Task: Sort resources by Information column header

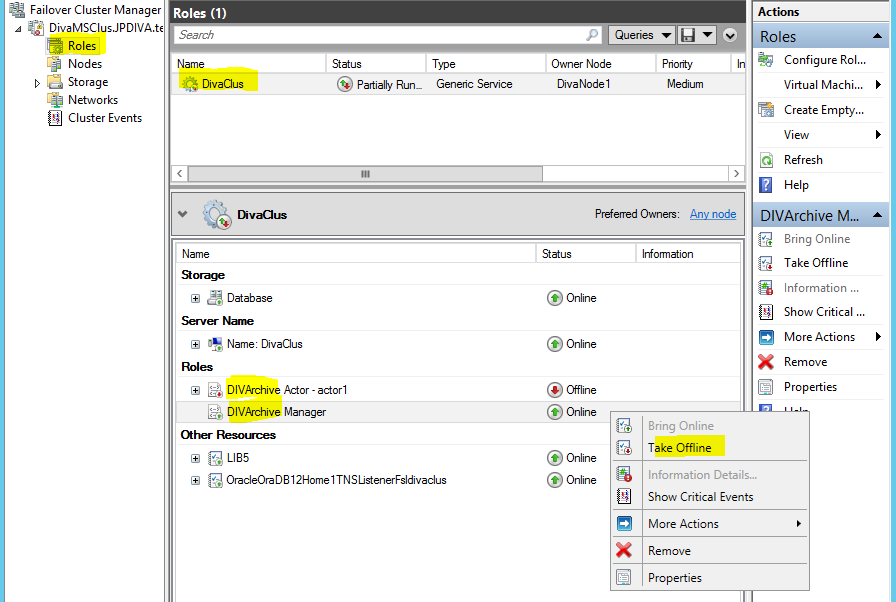Action: click(688, 254)
